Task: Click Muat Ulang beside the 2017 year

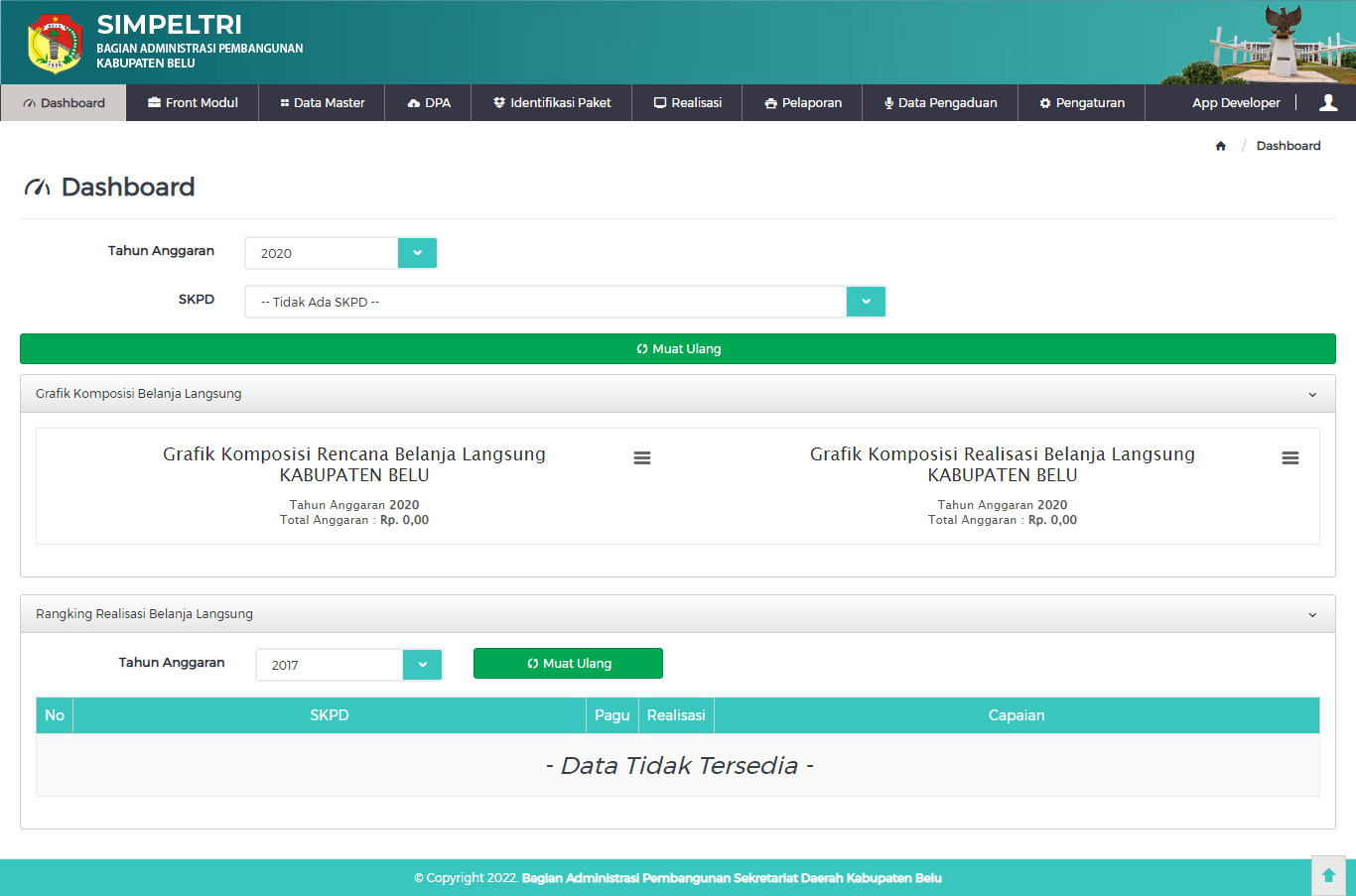Action: click(568, 664)
